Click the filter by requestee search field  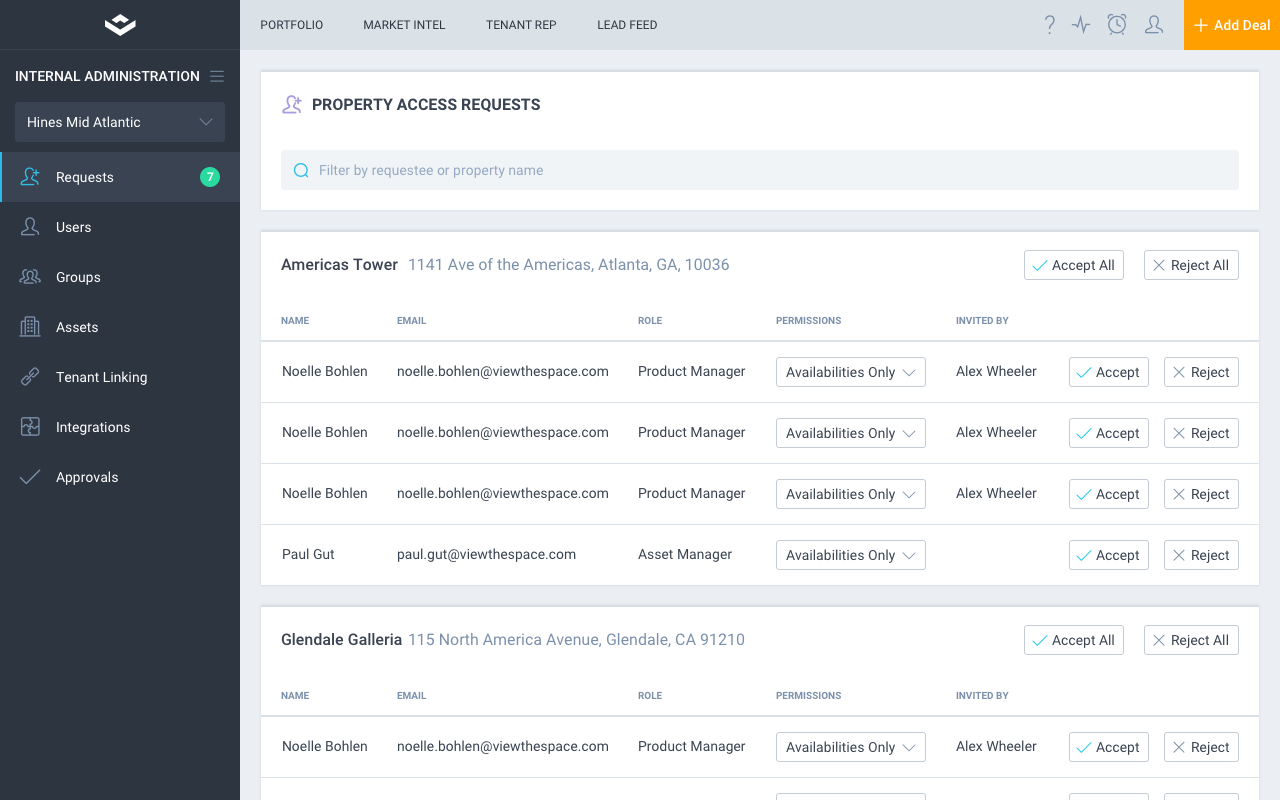click(760, 170)
